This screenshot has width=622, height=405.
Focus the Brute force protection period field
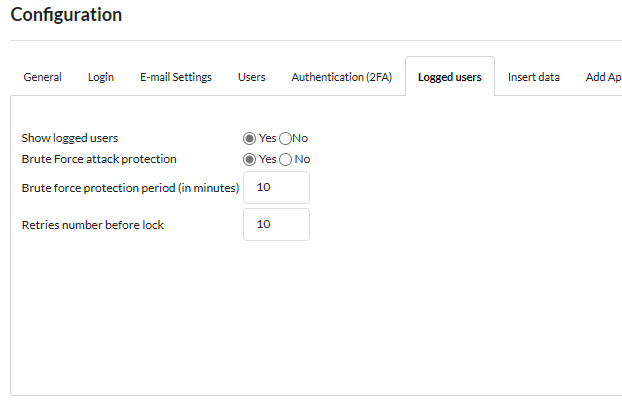pos(276,187)
